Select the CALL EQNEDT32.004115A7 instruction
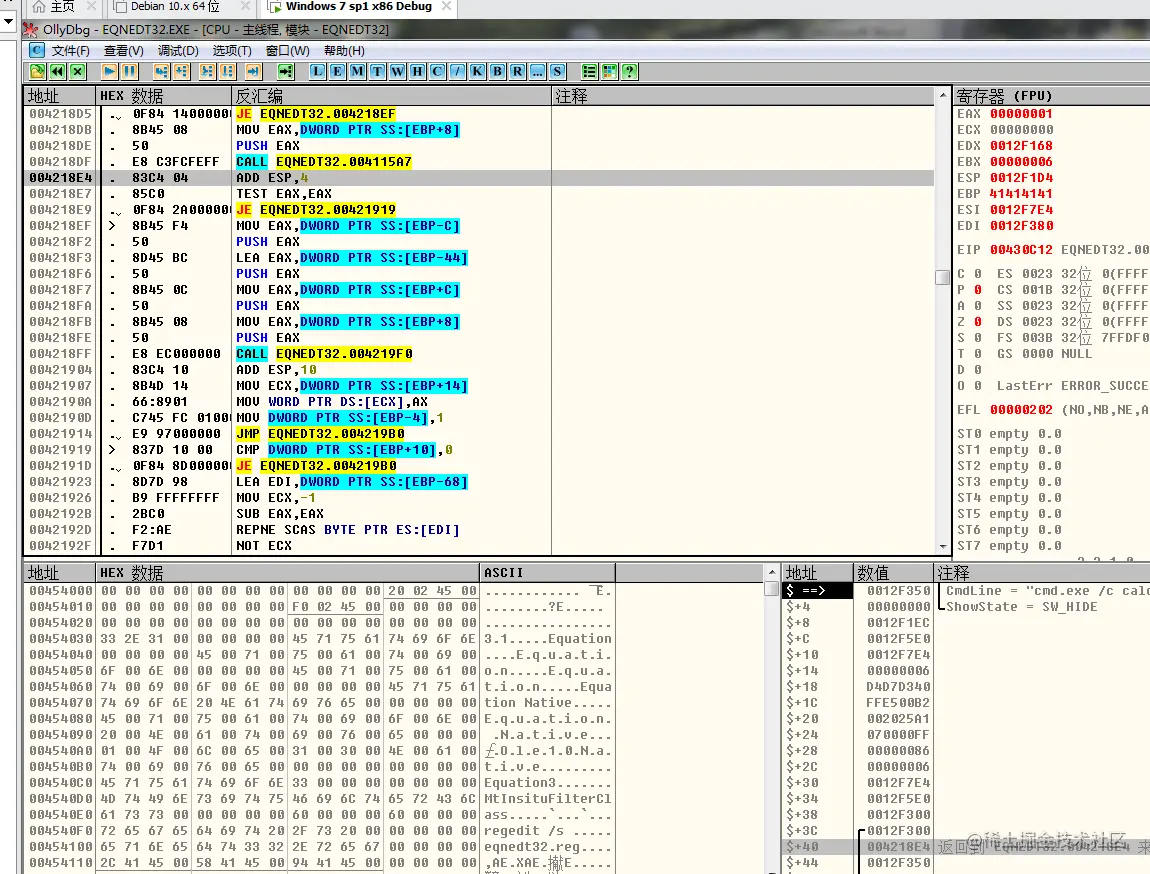The image size is (1150, 874). tap(323, 162)
